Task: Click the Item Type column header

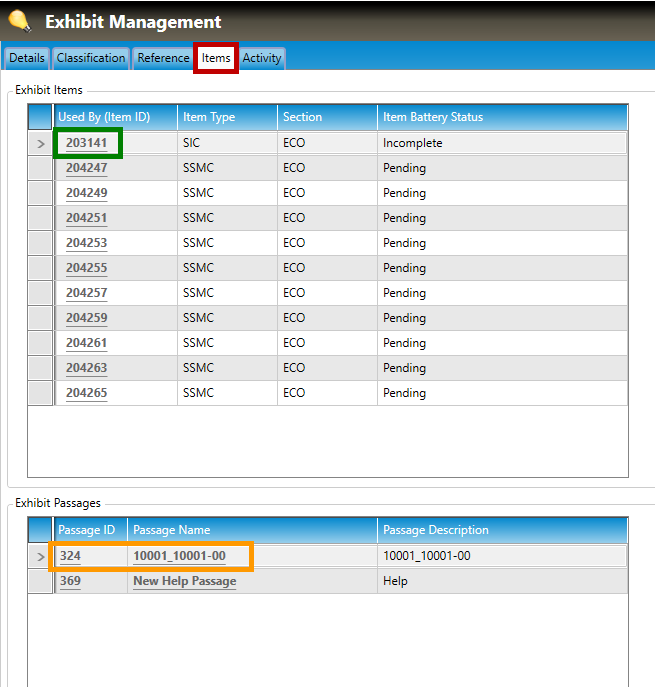Action: [x=209, y=117]
